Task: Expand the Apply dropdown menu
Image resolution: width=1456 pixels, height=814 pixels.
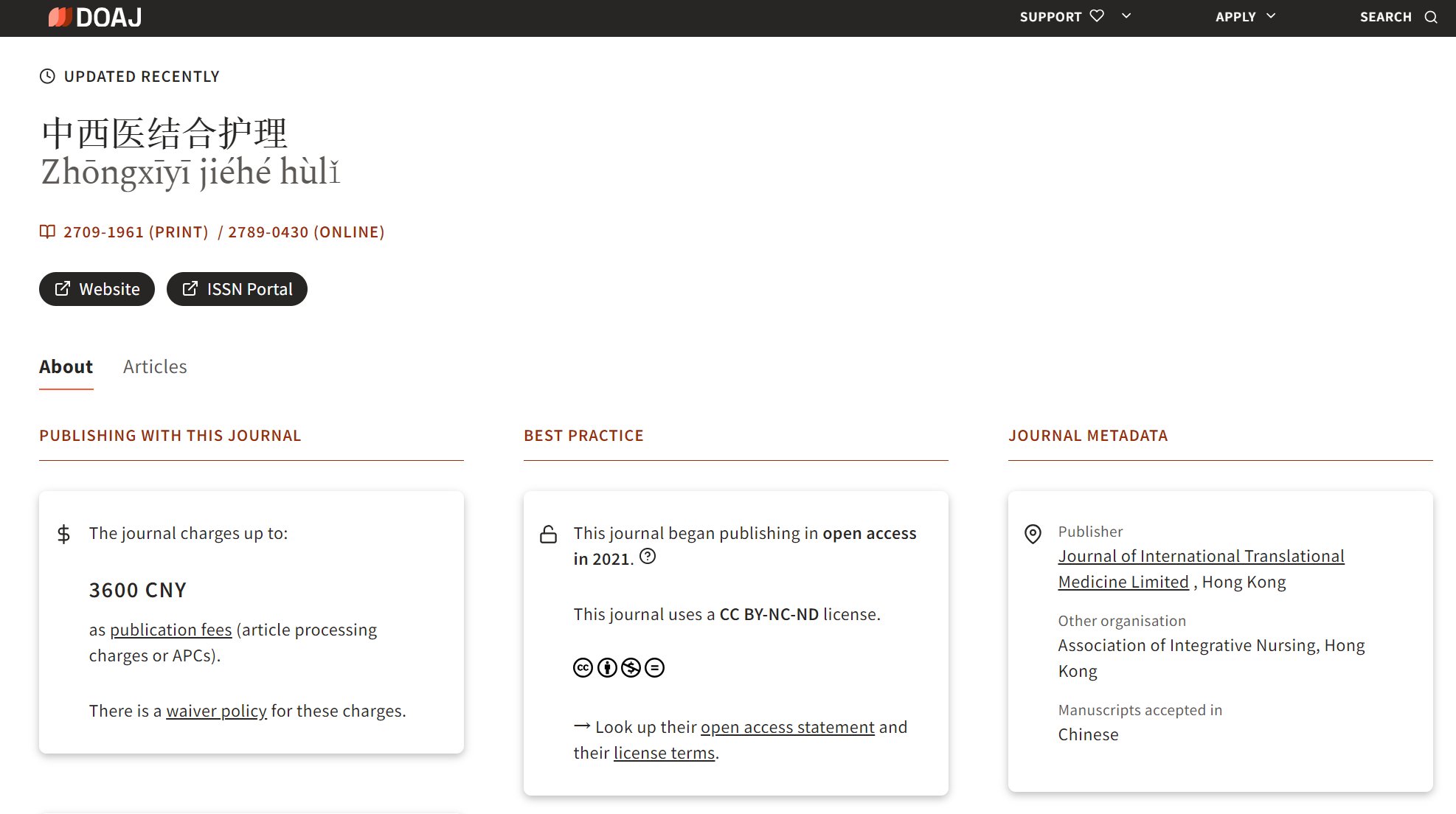Action: (x=1245, y=16)
